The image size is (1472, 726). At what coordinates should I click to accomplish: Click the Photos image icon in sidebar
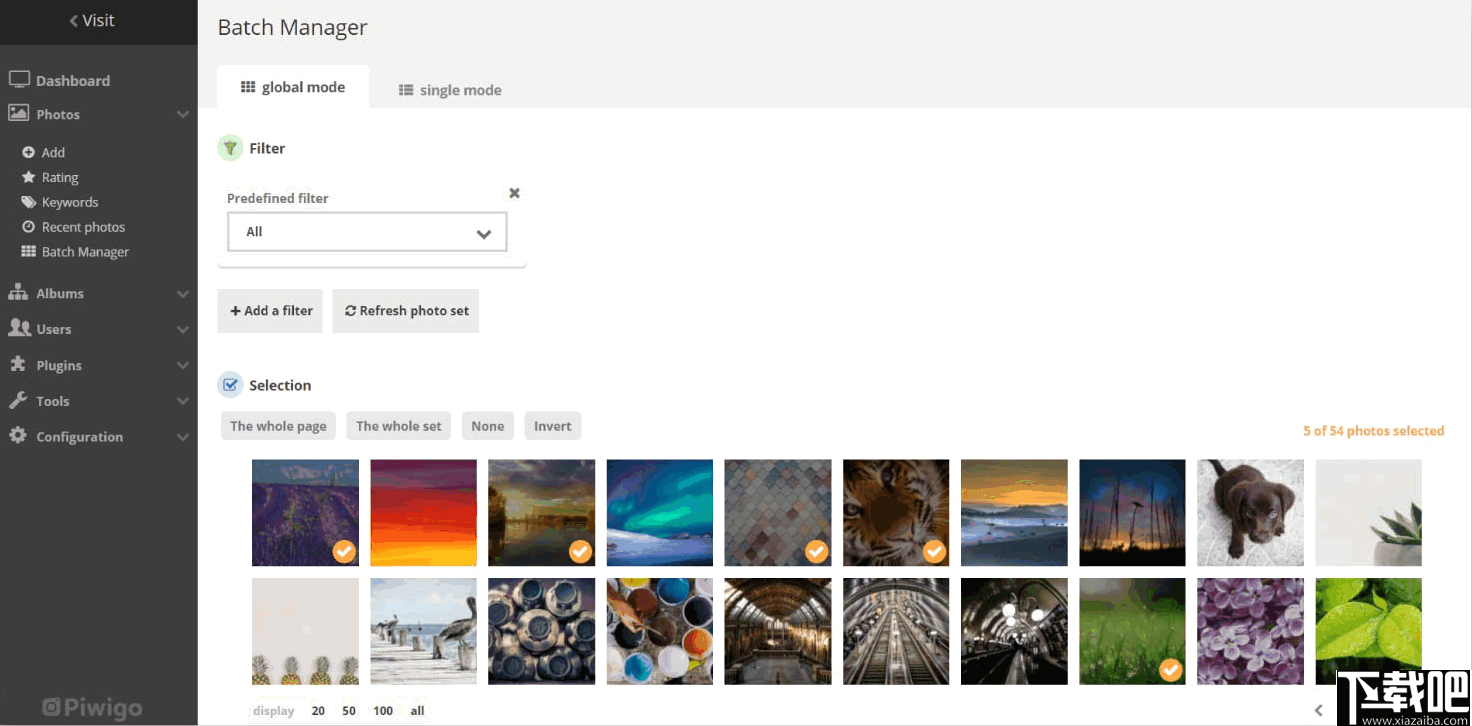(19, 113)
